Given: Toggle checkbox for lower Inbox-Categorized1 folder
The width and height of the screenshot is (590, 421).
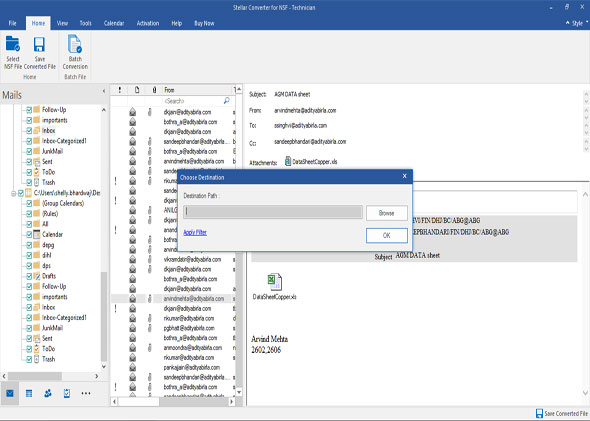Looking at the screenshot, I should tap(29, 318).
